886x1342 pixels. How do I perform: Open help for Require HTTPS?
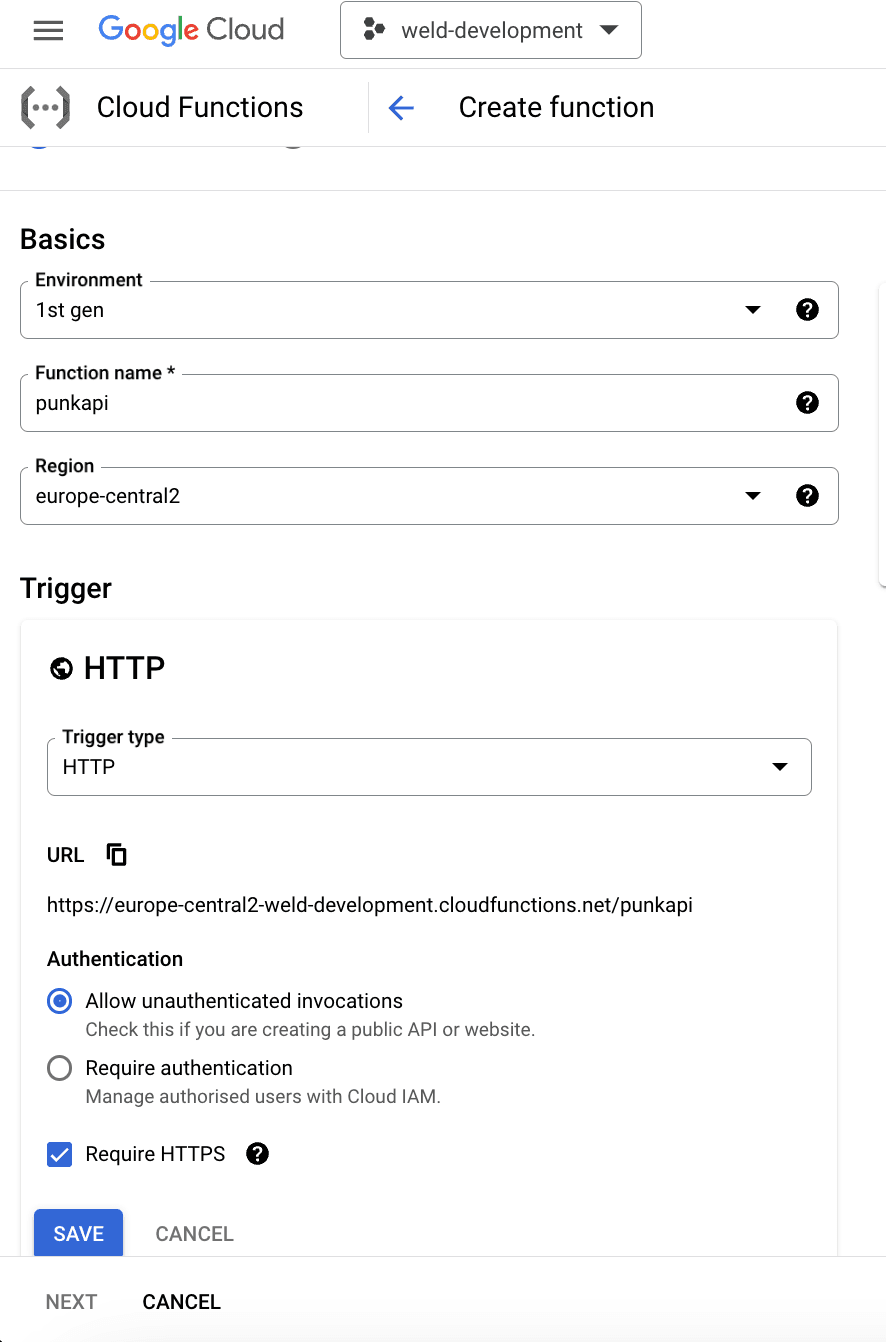point(257,1154)
